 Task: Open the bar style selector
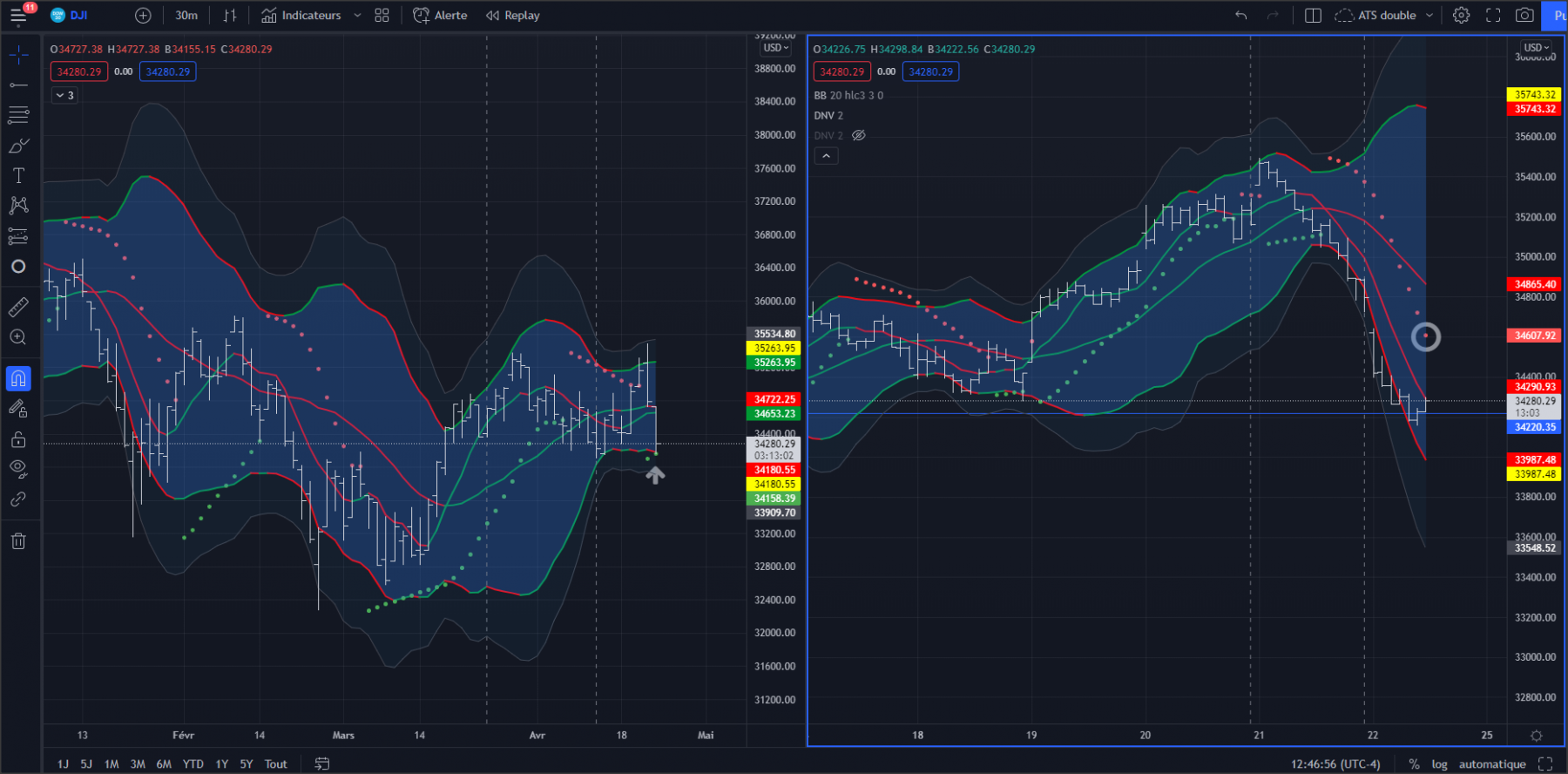(230, 16)
